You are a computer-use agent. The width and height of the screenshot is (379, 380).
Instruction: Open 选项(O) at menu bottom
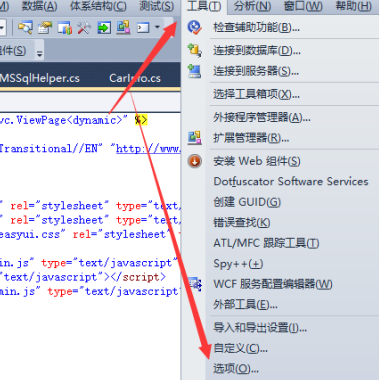(x=236, y=369)
